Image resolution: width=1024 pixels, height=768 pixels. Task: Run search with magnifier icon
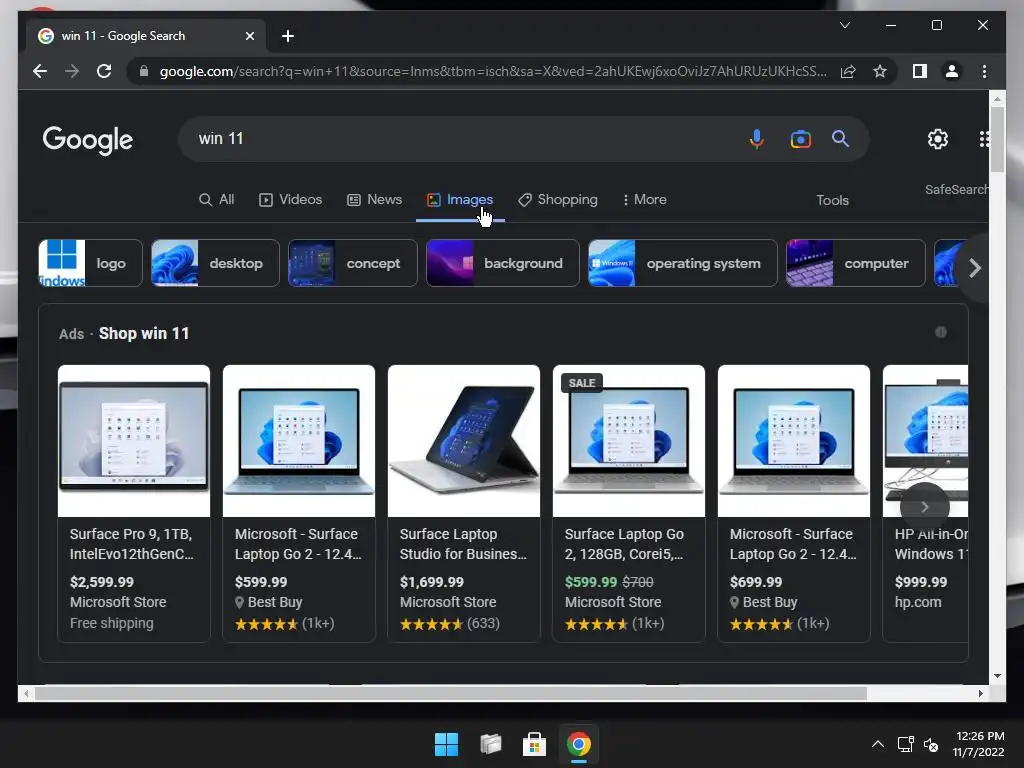coord(840,138)
